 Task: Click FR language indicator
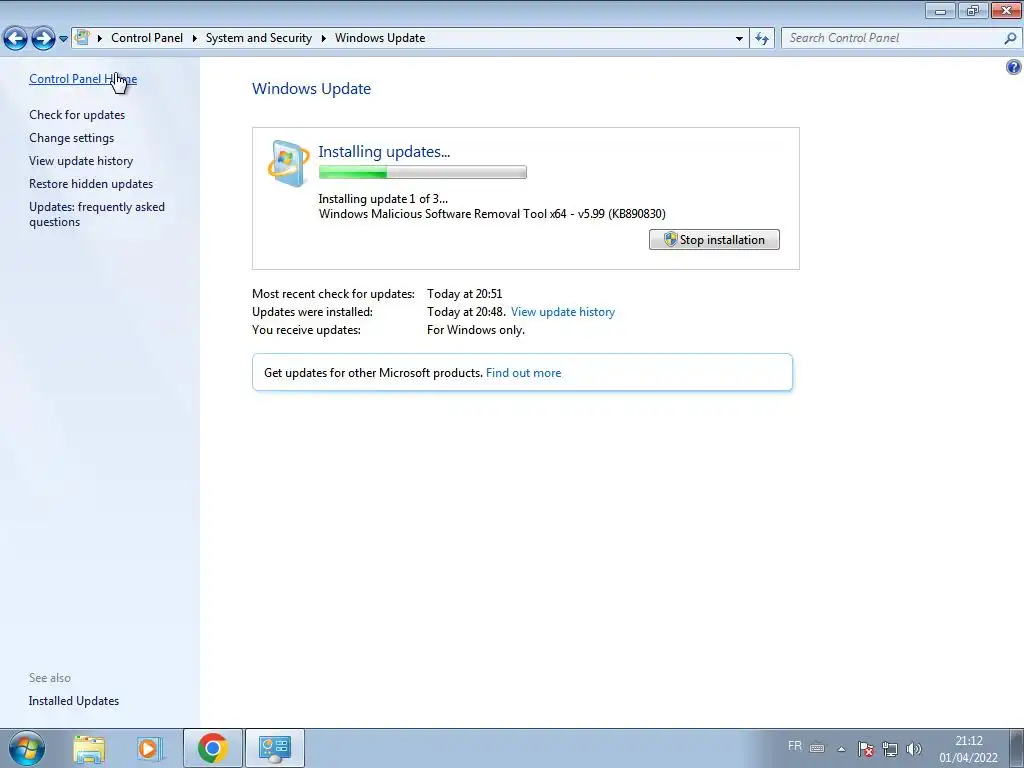click(795, 746)
